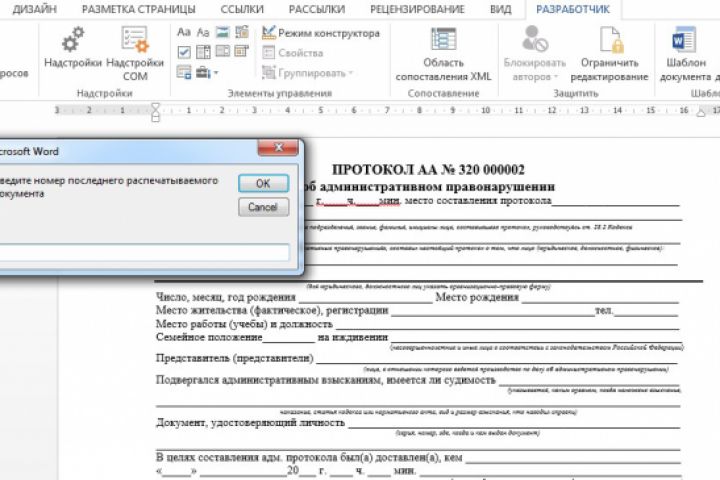The height and width of the screenshot is (480, 720).
Task: Insert building block gallery control
Action: 242,32
